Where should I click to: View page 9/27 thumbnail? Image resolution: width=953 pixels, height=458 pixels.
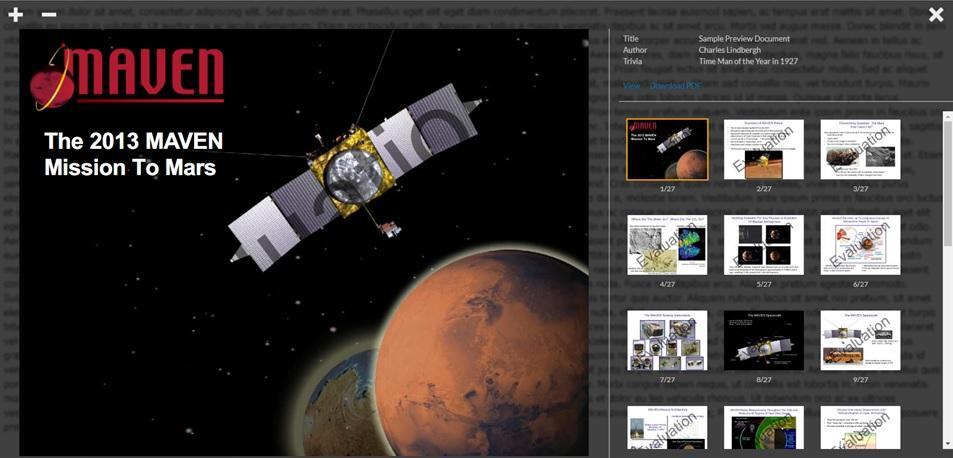click(x=860, y=340)
